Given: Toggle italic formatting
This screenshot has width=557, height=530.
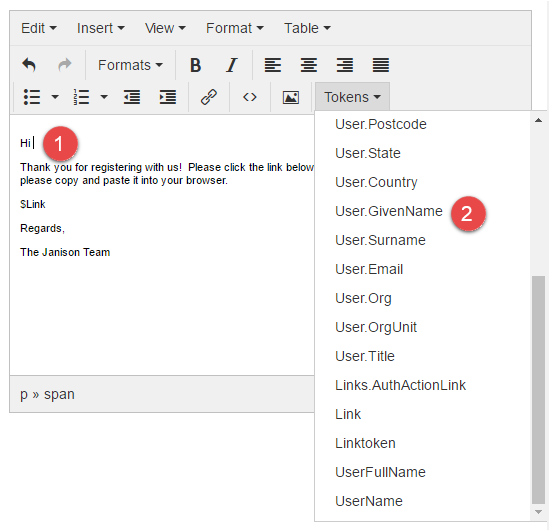Looking at the screenshot, I should (232, 65).
